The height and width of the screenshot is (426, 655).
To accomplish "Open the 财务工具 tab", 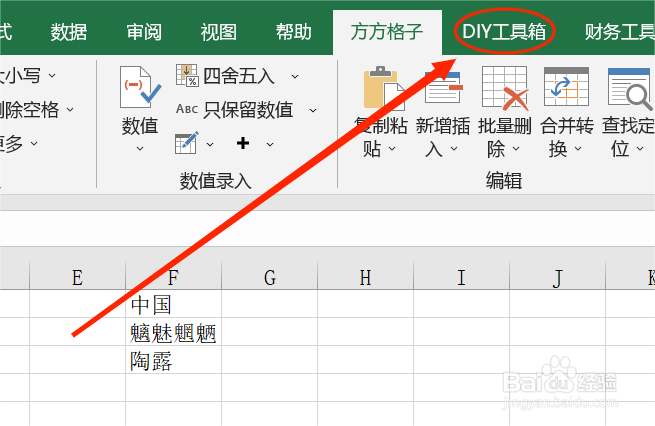I will click(x=619, y=32).
